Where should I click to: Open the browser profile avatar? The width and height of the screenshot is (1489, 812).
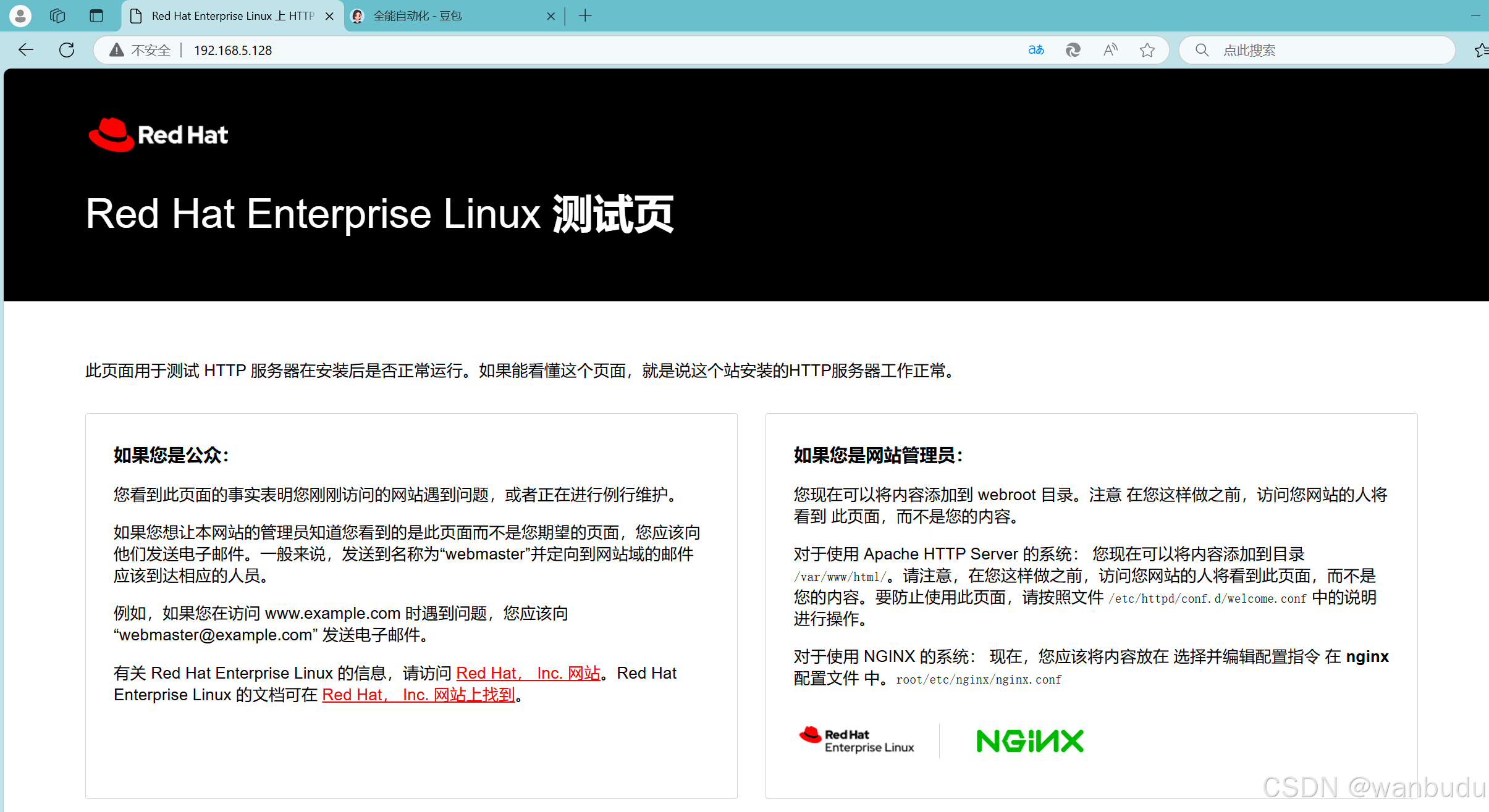20,15
